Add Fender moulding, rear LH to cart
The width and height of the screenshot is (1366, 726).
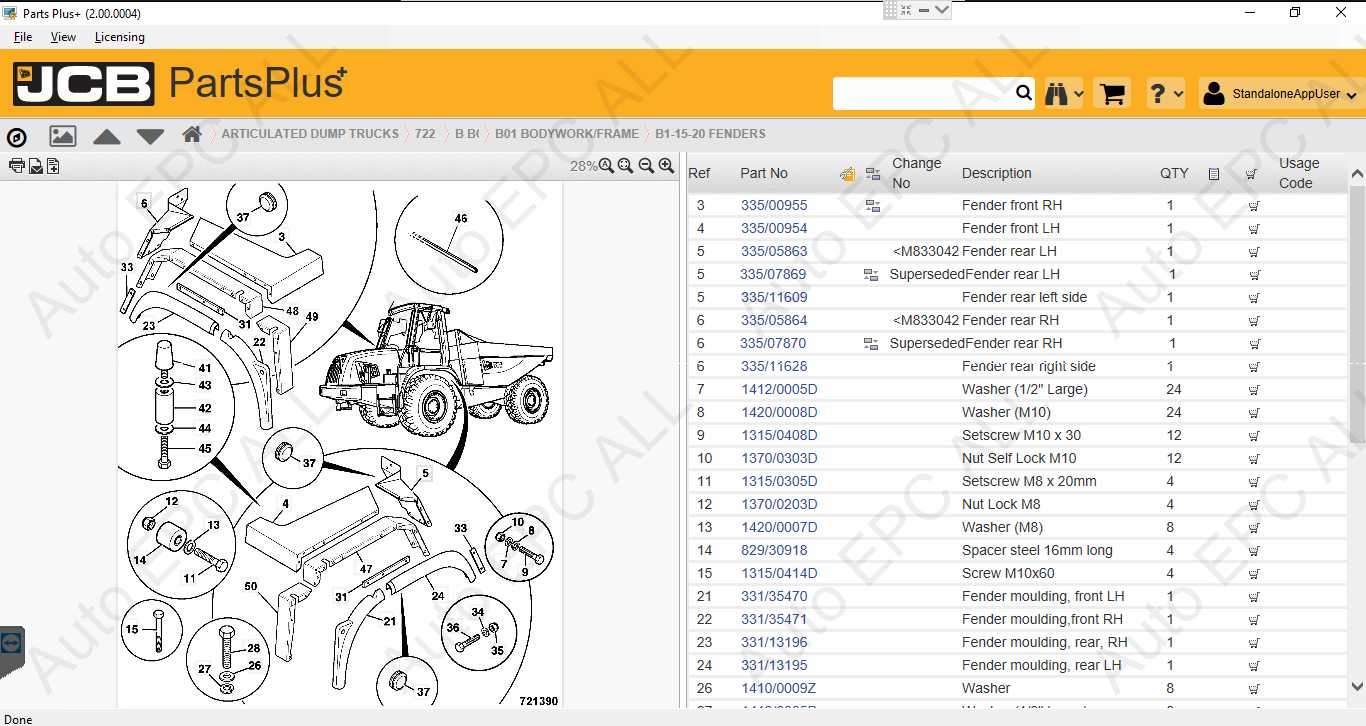click(1254, 666)
